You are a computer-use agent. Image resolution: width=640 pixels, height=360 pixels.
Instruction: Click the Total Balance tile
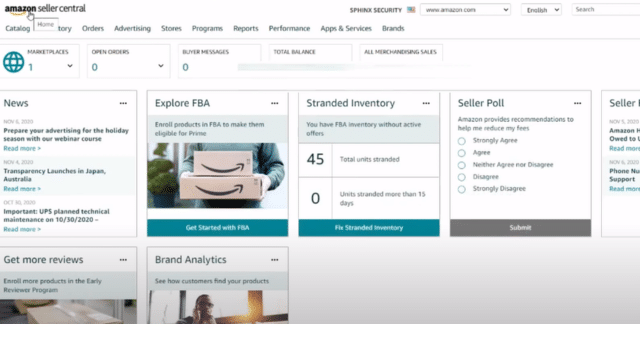(310, 52)
